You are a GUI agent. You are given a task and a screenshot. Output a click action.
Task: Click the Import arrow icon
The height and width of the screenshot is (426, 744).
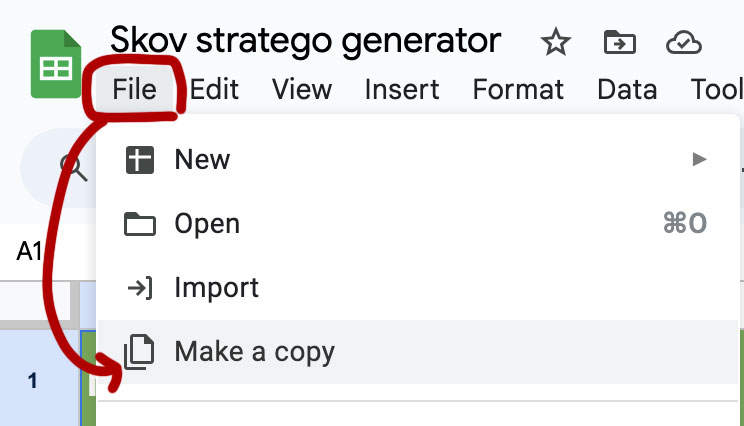(139, 288)
